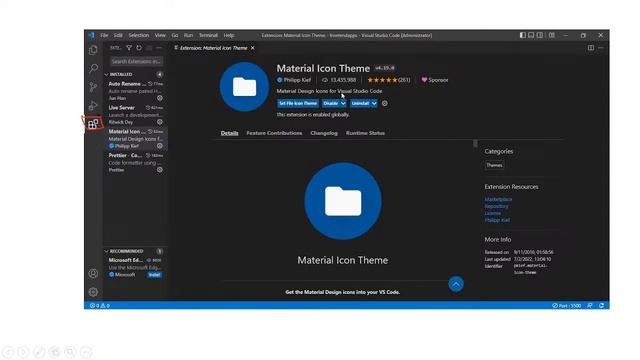Click the details pane scrollbar thumb

475,143
